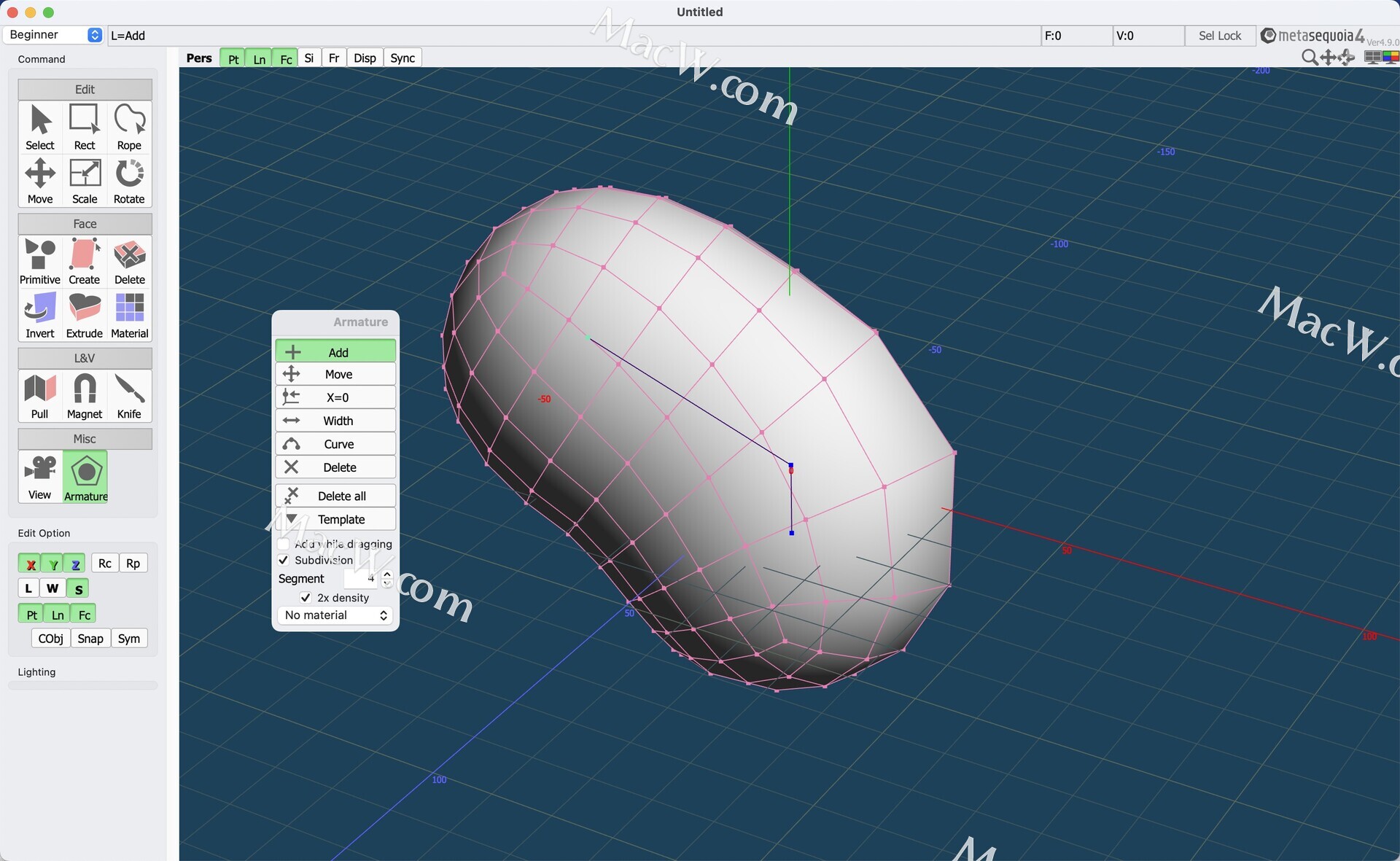The width and height of the screenshot is (1400, 861).
Task: Toggle the Y axis edit option
Action: coord(52,564)
